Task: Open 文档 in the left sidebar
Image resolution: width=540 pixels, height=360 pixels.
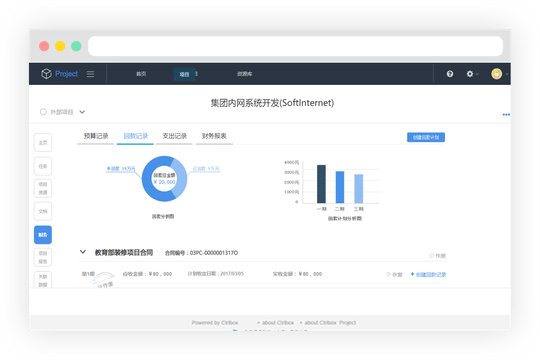Action: [x=43, y=211]
